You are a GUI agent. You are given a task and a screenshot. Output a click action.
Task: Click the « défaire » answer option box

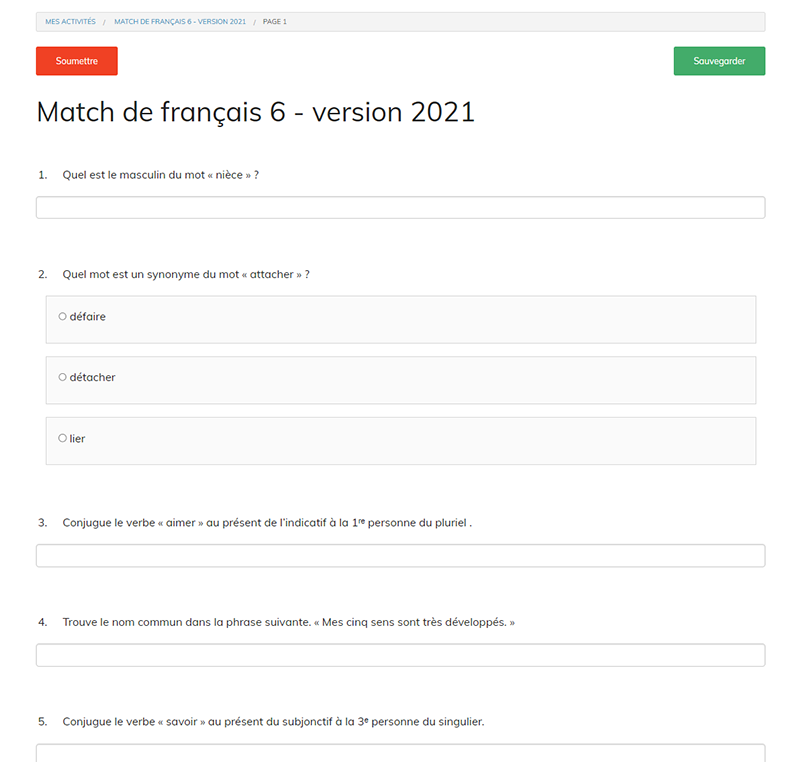400,318
